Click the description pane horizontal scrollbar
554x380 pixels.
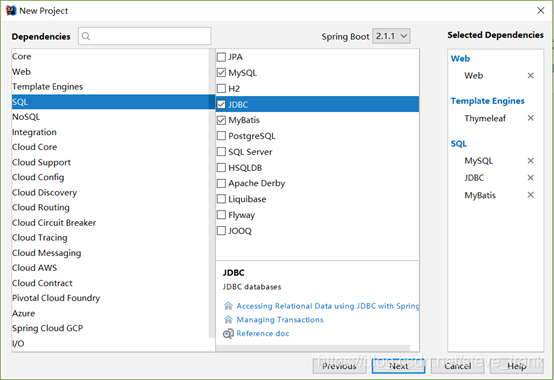tap(313, 348)
